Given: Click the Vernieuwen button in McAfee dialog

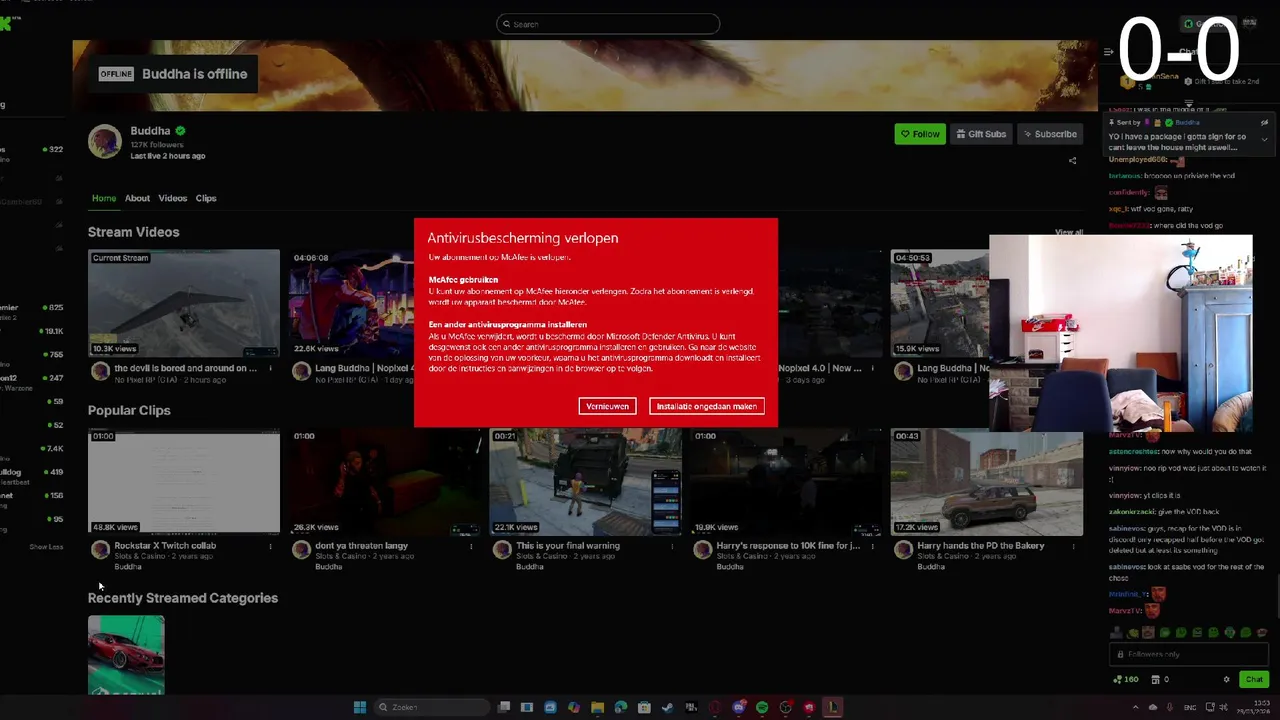Looking at the screenshot, I should pyautogui.click(x=607, y=406).
